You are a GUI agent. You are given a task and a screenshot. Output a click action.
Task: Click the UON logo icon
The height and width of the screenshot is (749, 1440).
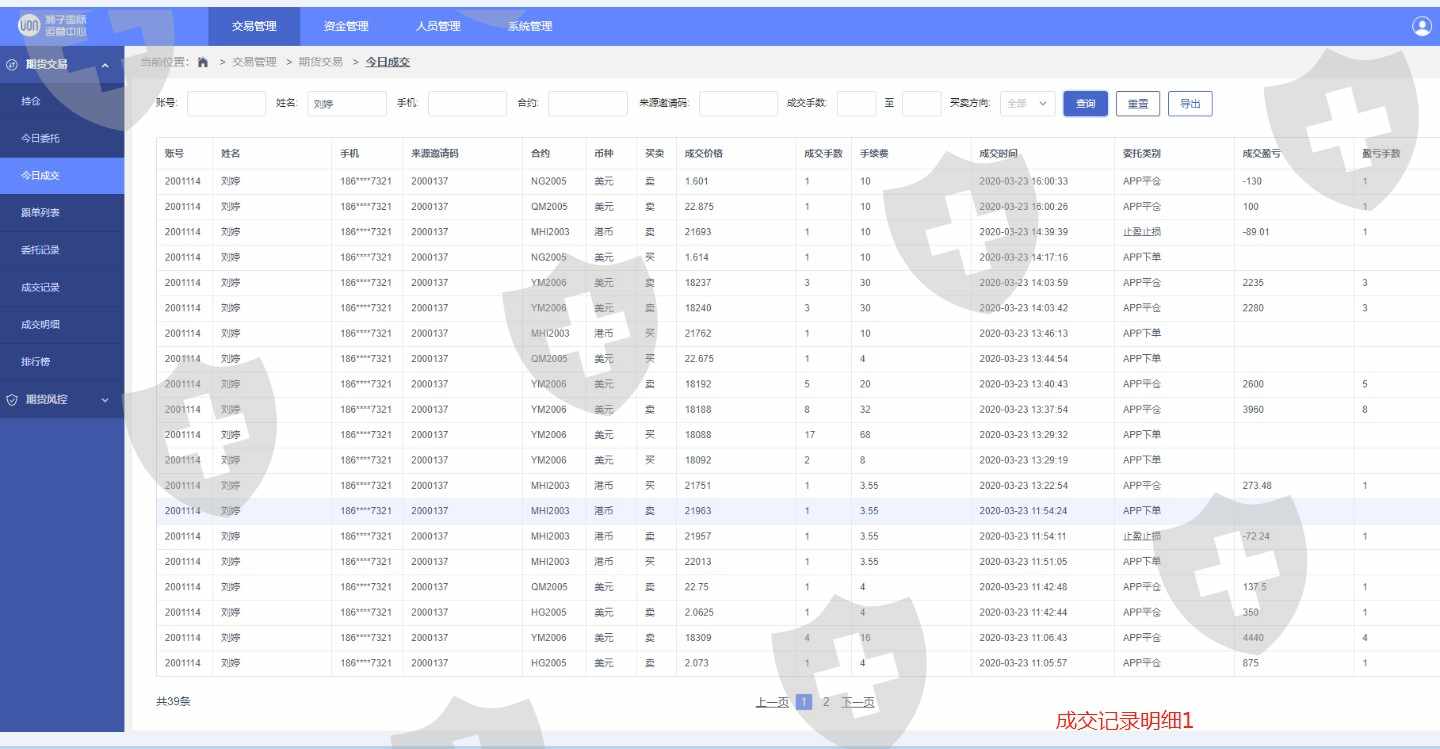(29, 26)
